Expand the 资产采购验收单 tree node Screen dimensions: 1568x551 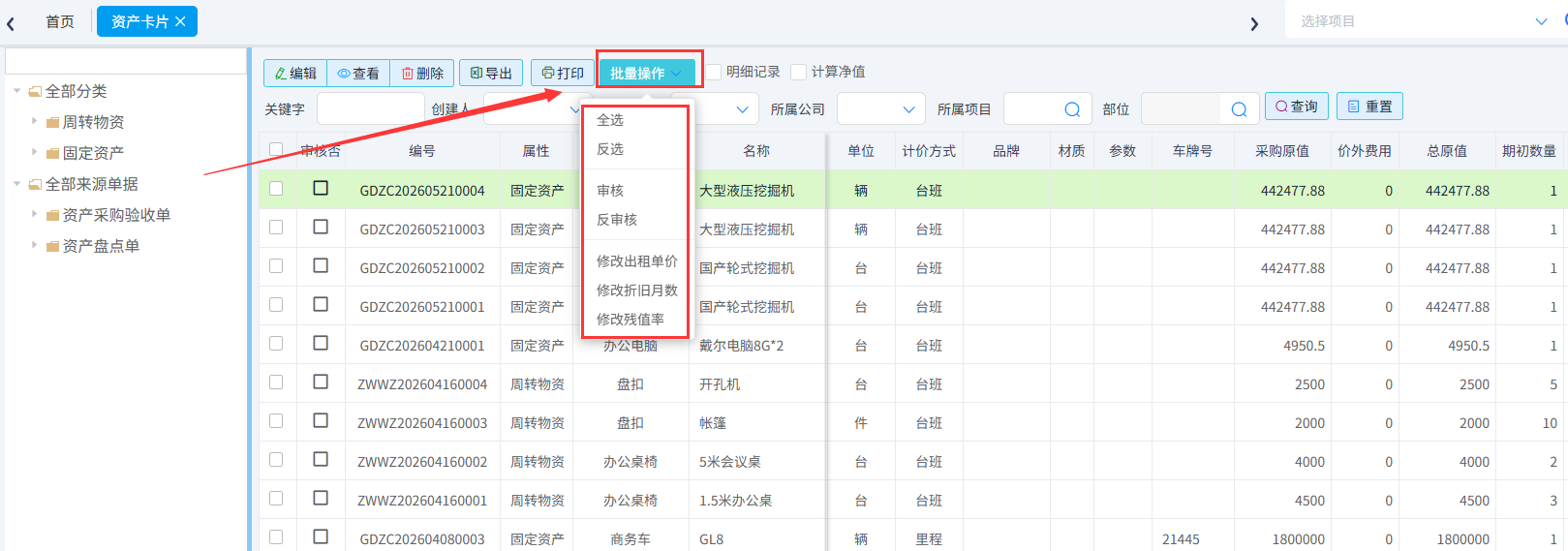(34, 215)
